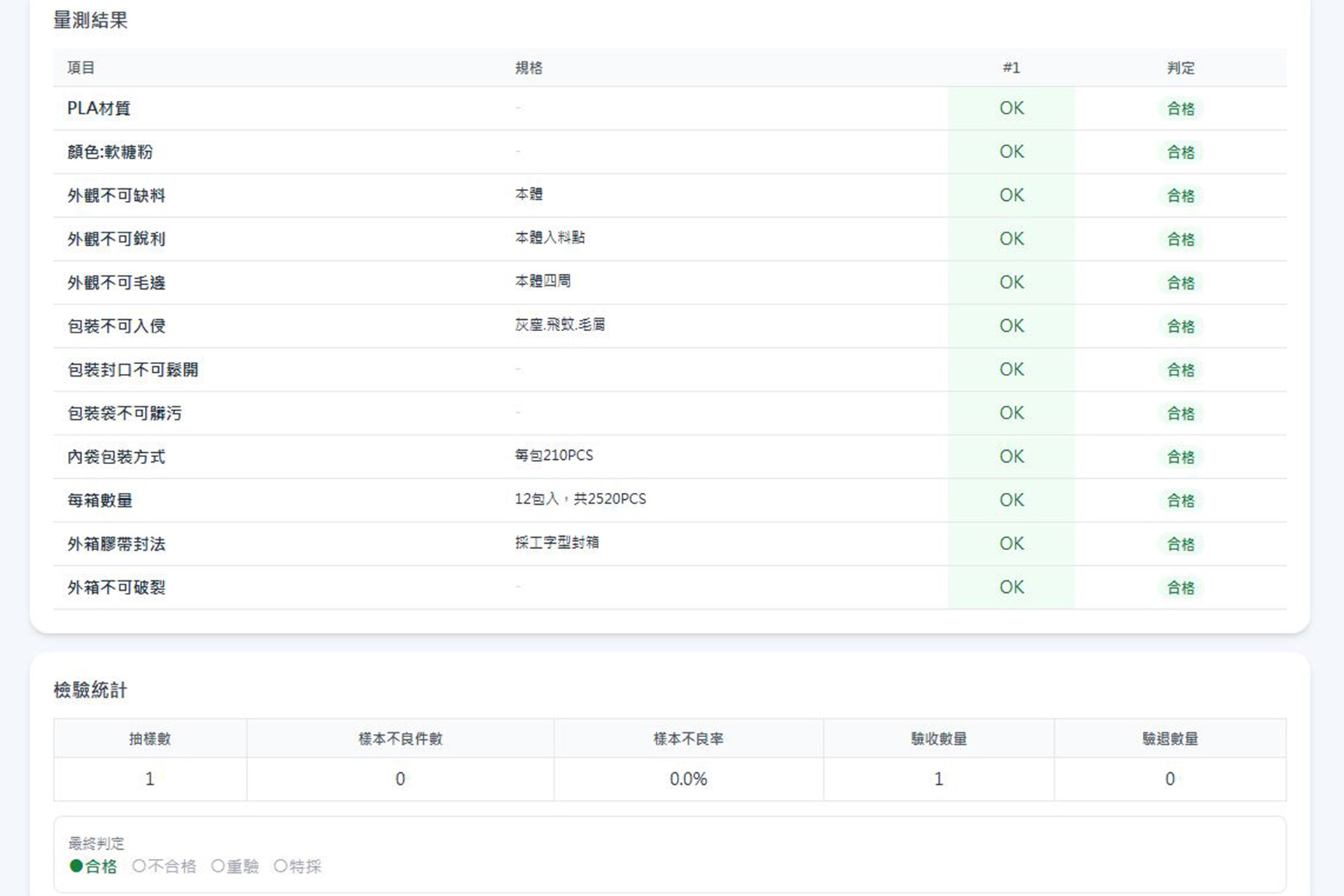Click the 項目 column header
Image resolution: width=1344 pixels, height=896 pixels.
[81, 68]
